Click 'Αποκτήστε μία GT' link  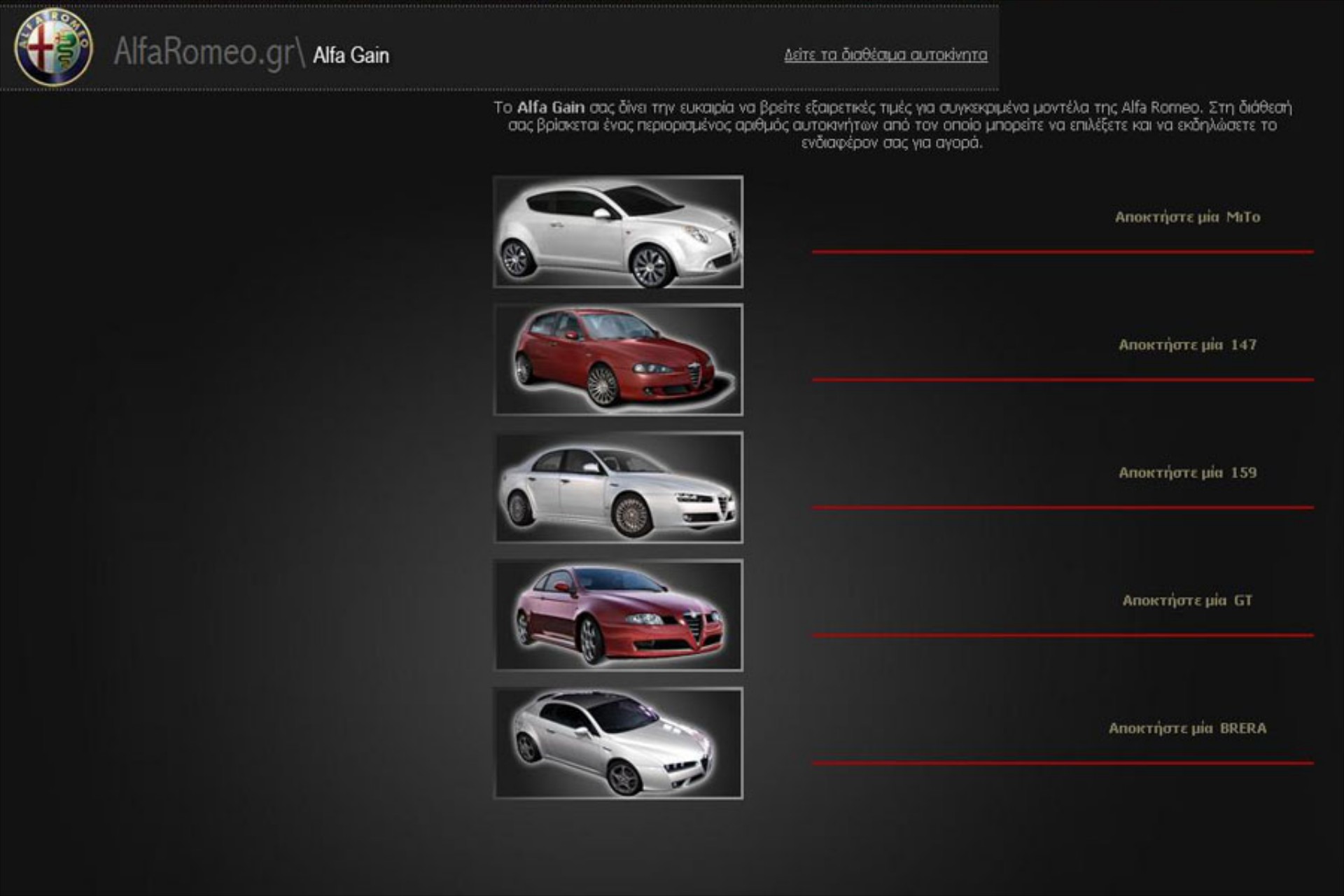tap(1187, 600)
